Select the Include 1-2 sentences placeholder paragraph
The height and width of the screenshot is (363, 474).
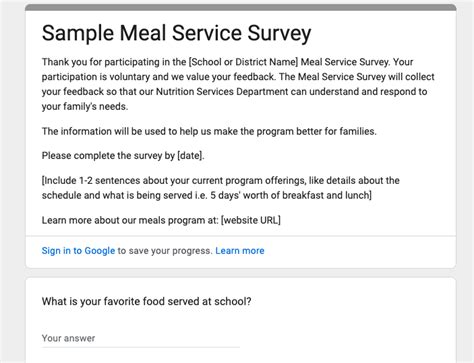[221, 188]
